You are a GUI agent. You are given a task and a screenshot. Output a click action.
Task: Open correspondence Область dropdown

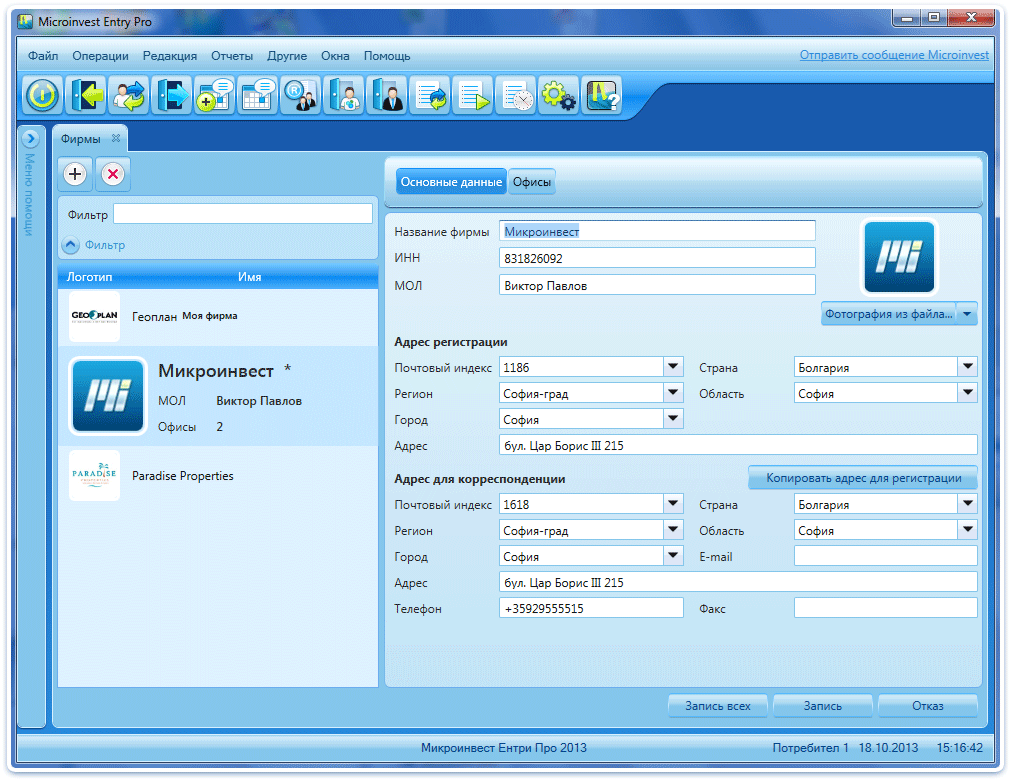pyautogui.click(x=968, y=530)
